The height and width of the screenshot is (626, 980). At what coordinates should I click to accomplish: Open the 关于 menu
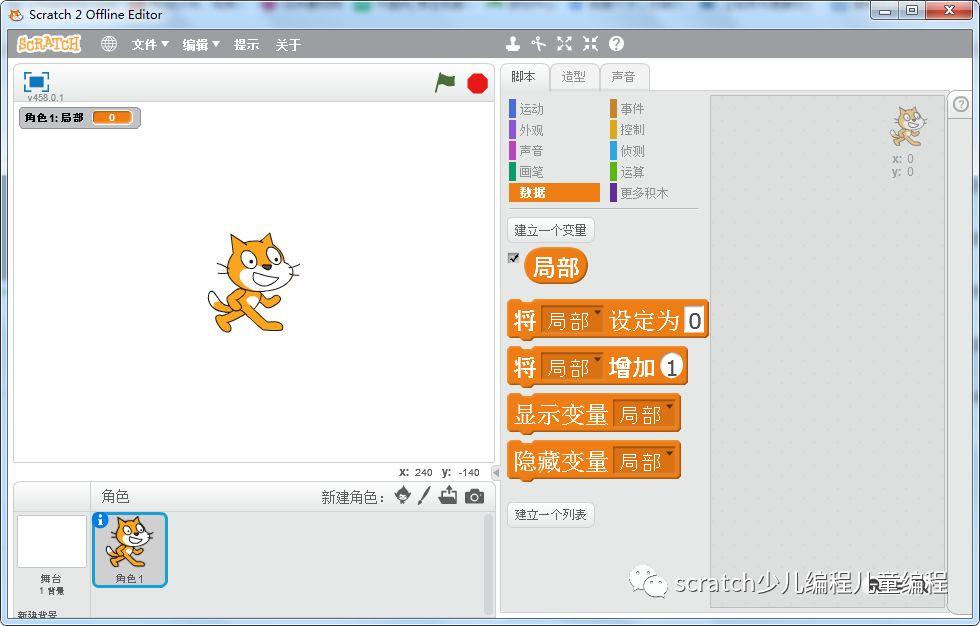click(288, 44)
